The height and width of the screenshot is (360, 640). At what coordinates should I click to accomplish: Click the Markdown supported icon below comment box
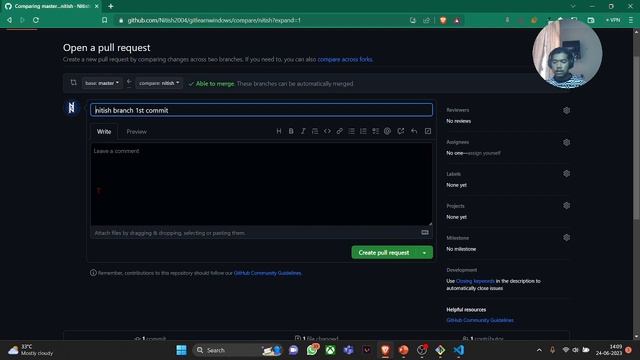425,233
